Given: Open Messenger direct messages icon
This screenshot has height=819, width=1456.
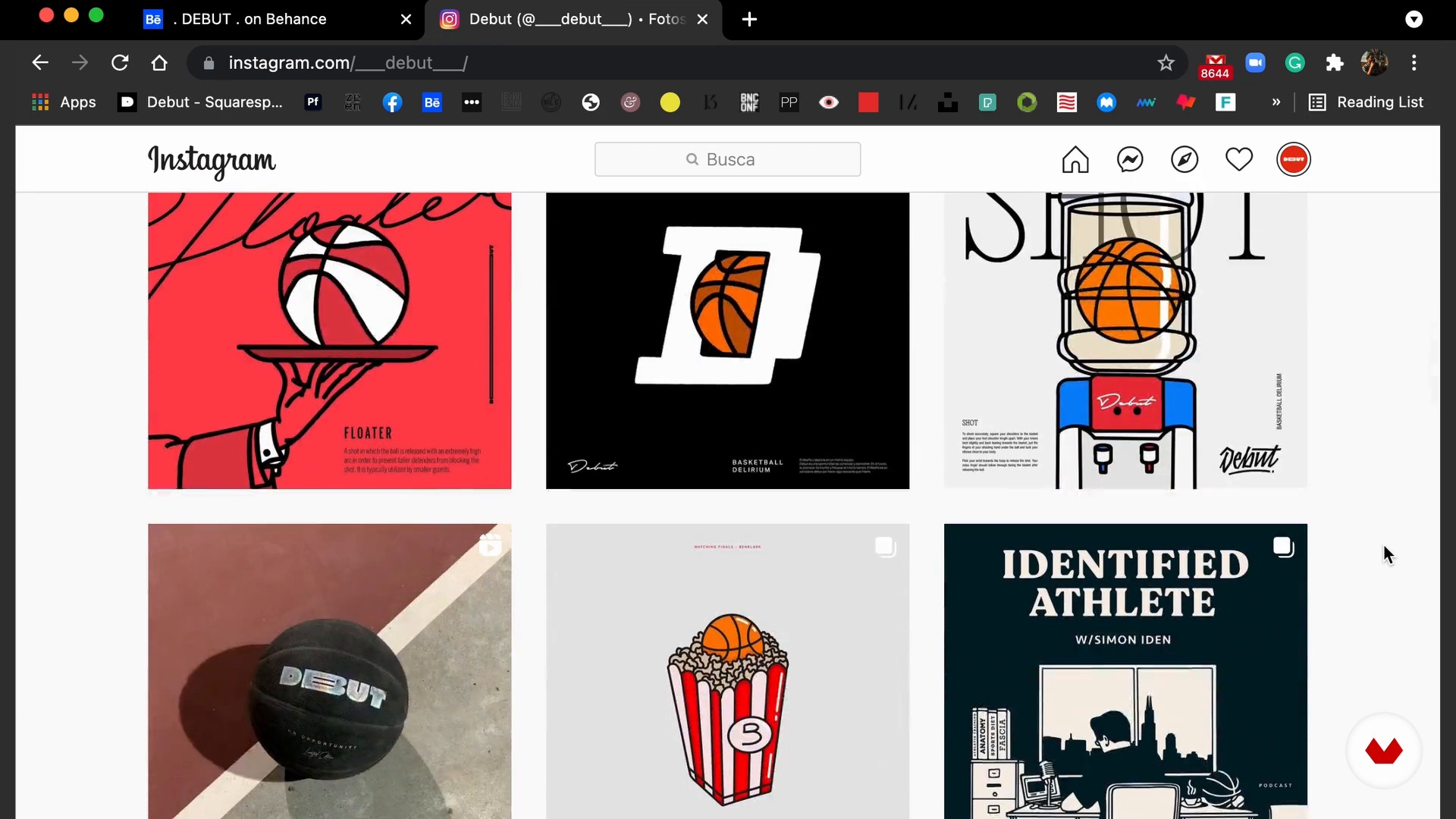Looking at the screenshot, I should point(1130,159).
